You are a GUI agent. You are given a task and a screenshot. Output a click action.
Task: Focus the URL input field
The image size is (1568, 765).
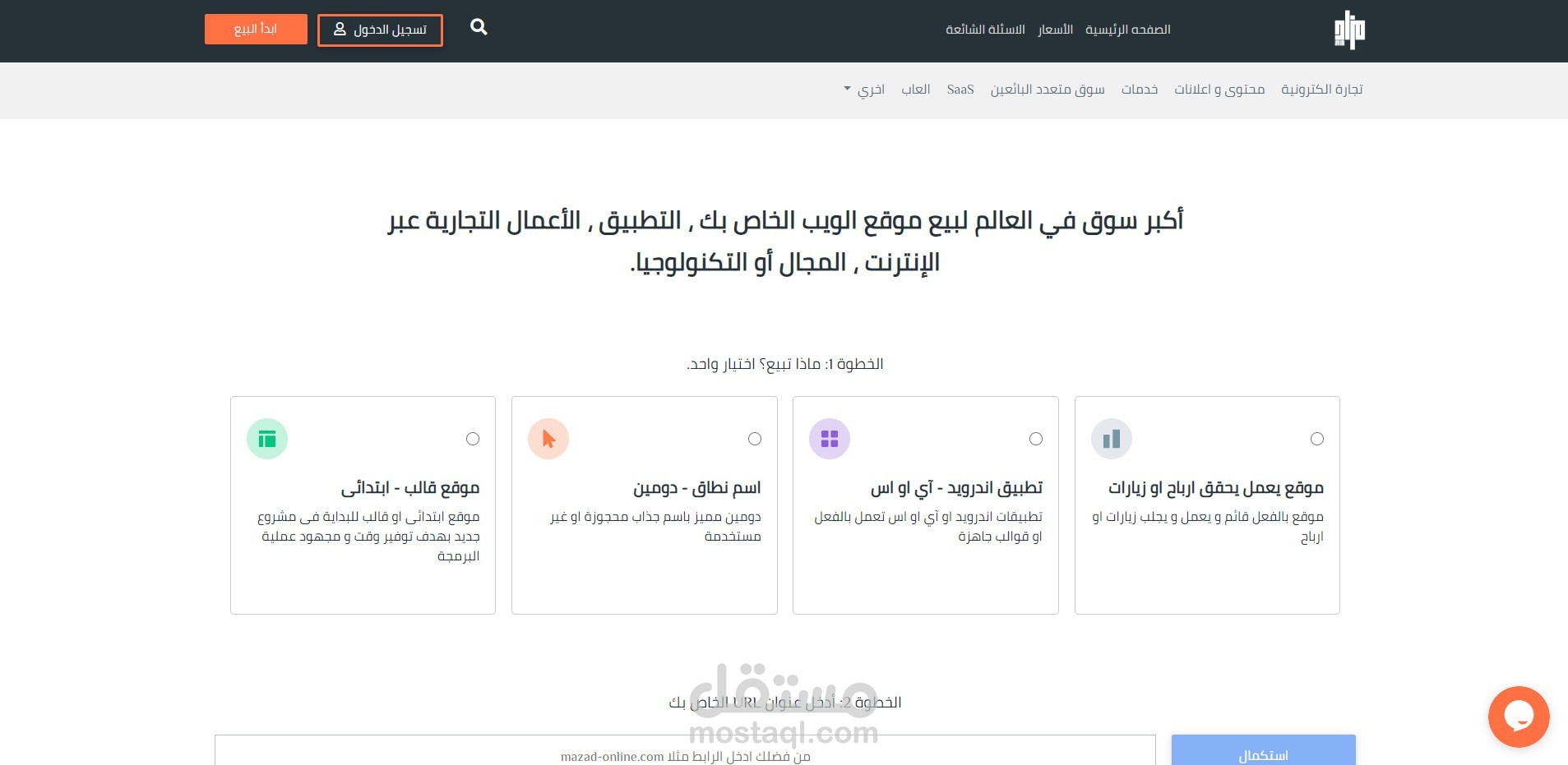point(685,750)
